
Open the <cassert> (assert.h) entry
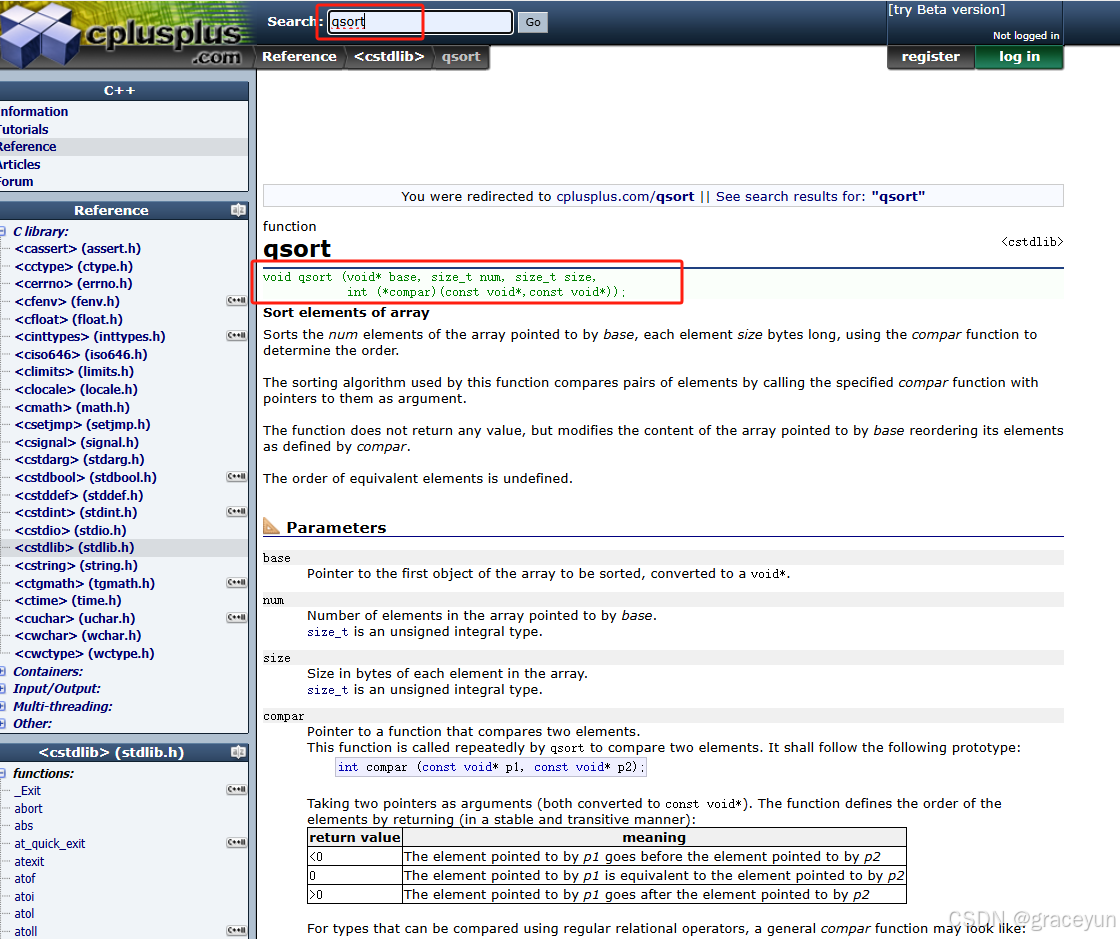78,248
